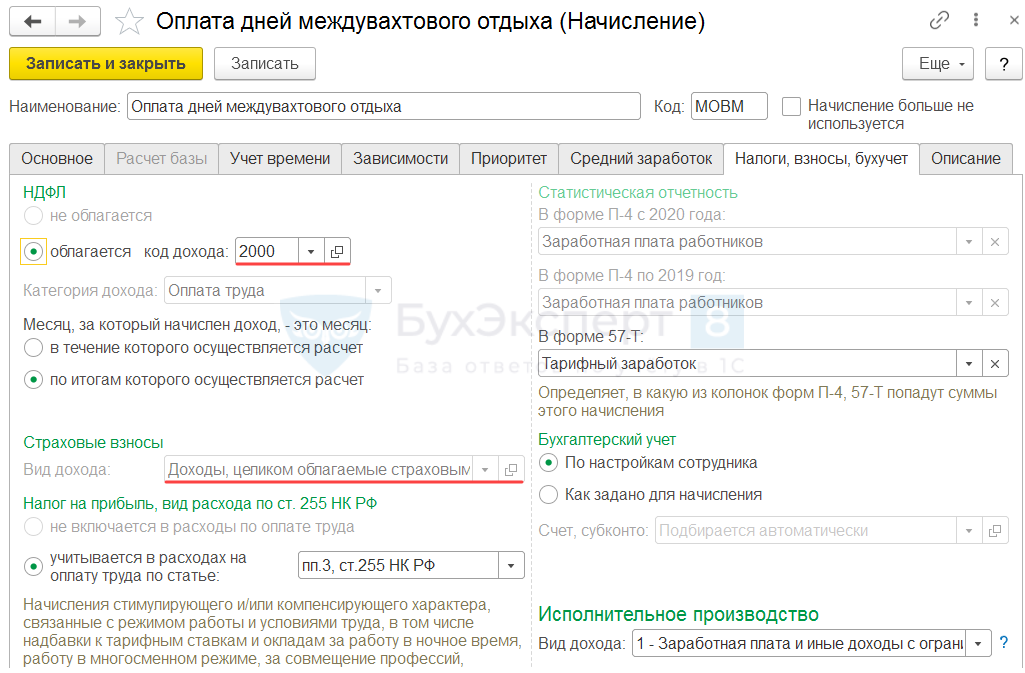Check 'Начисление больше не используется' checkbox
This screenshot has width=1025, height=673.
click(792, 106)
